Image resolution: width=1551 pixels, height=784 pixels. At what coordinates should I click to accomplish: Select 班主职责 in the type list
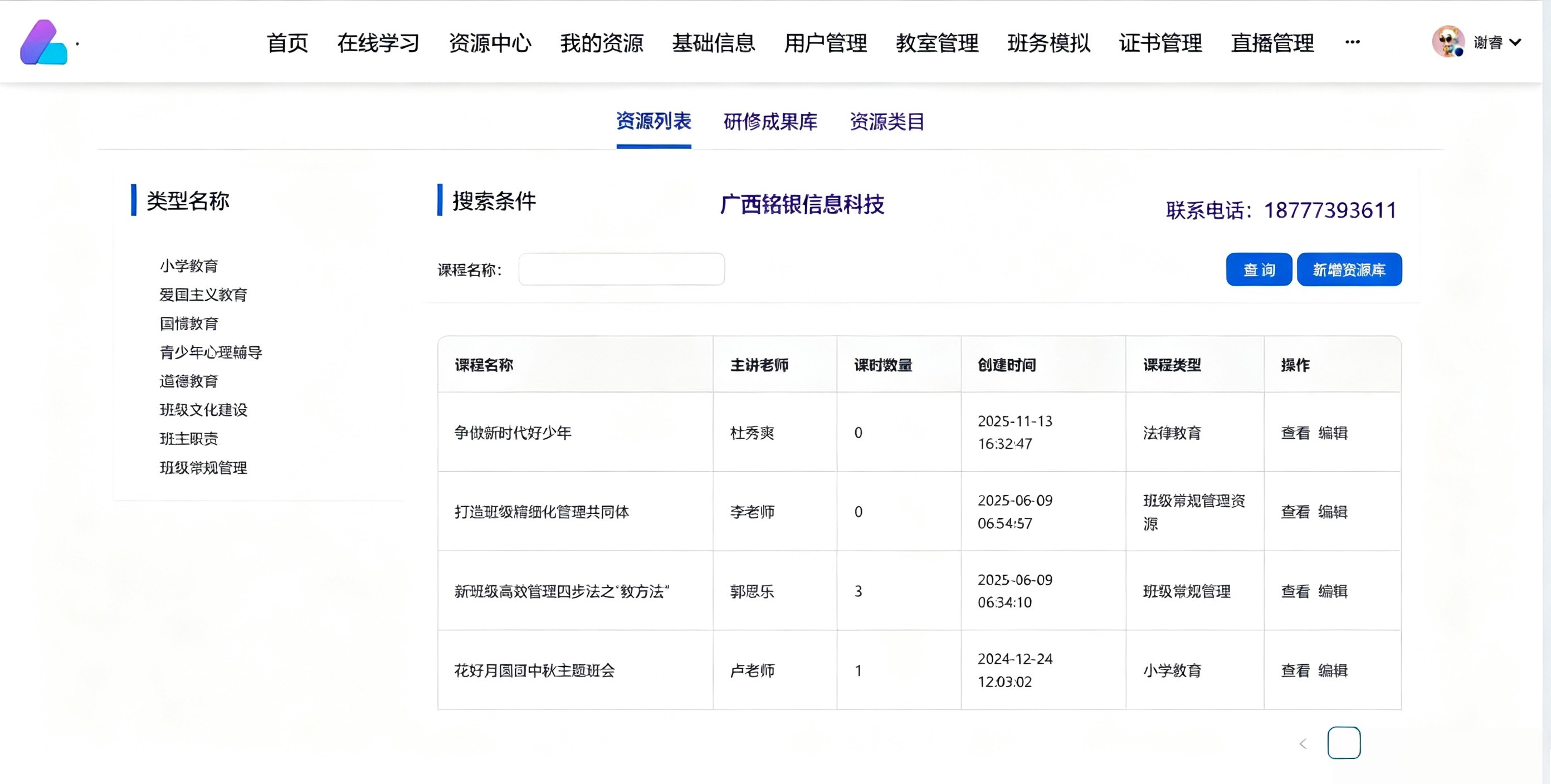coord(188,439)
